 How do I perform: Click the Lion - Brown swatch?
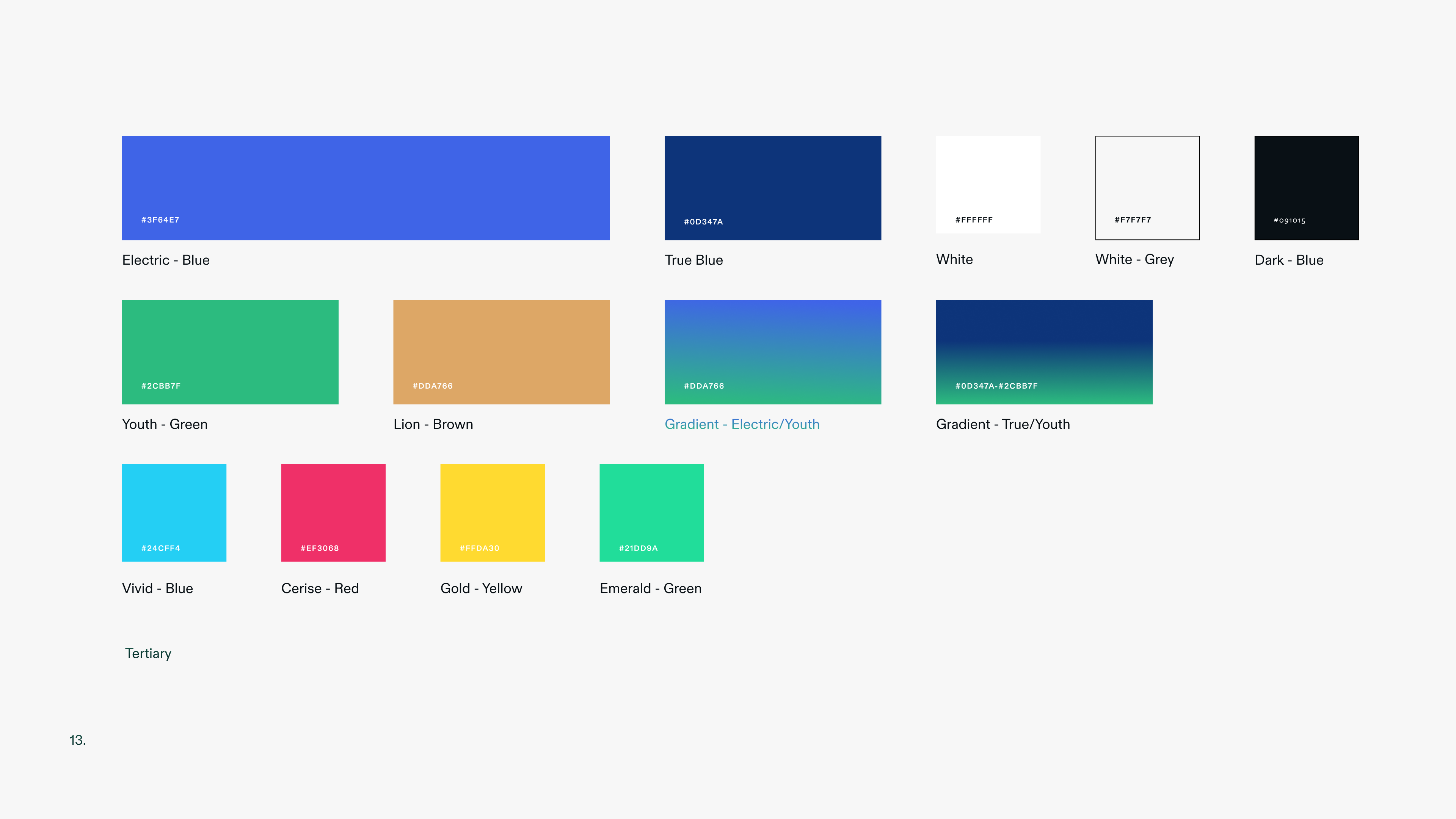(501, 345)
